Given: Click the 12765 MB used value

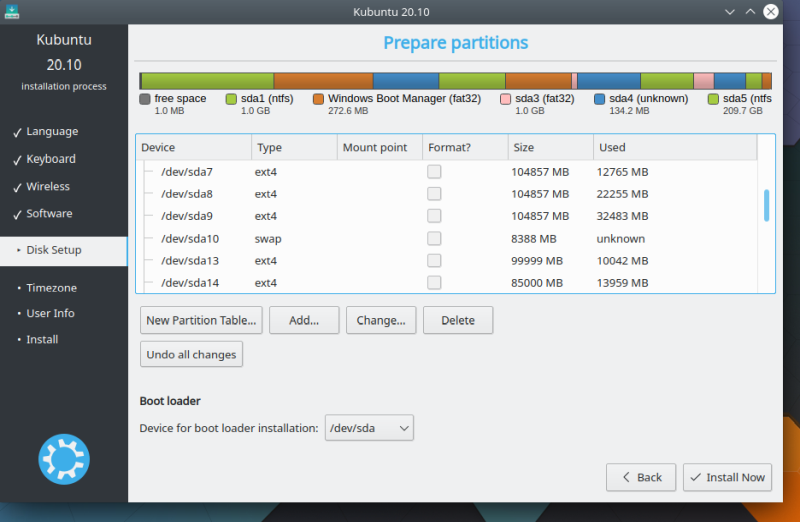Looking at the screenshot, I should (x=622, y=172).
